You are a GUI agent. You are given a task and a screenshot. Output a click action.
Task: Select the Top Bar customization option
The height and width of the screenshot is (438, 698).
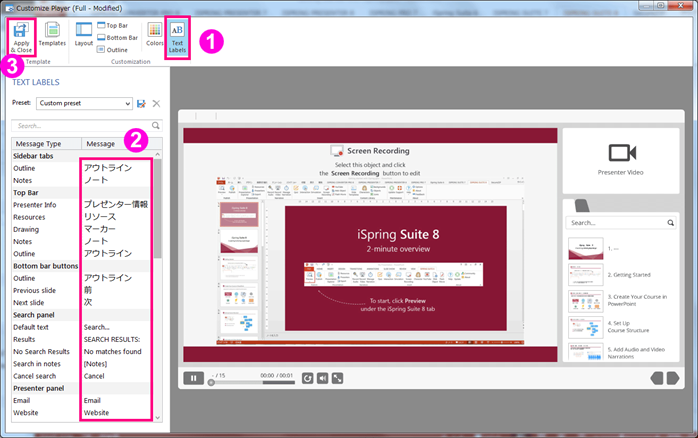point(113,25)
